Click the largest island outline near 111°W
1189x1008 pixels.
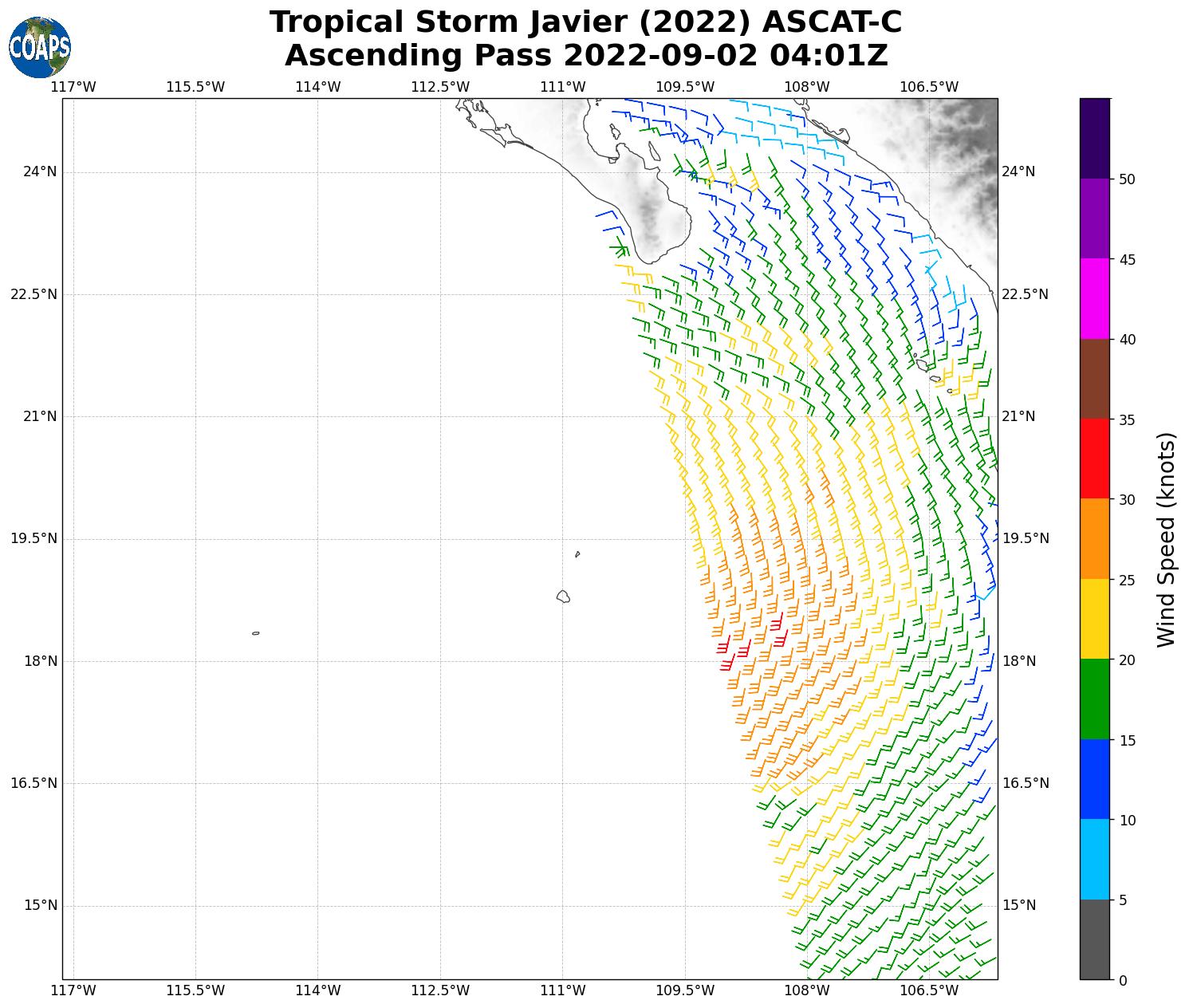(x=563, y=597)
